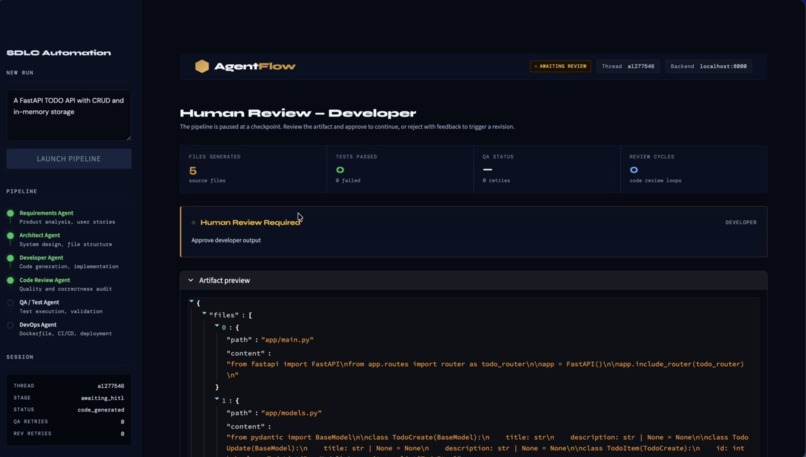Click the DEVELOPER label in review card
The height and width of the screenshot is (457, 806).
[741, 223]
